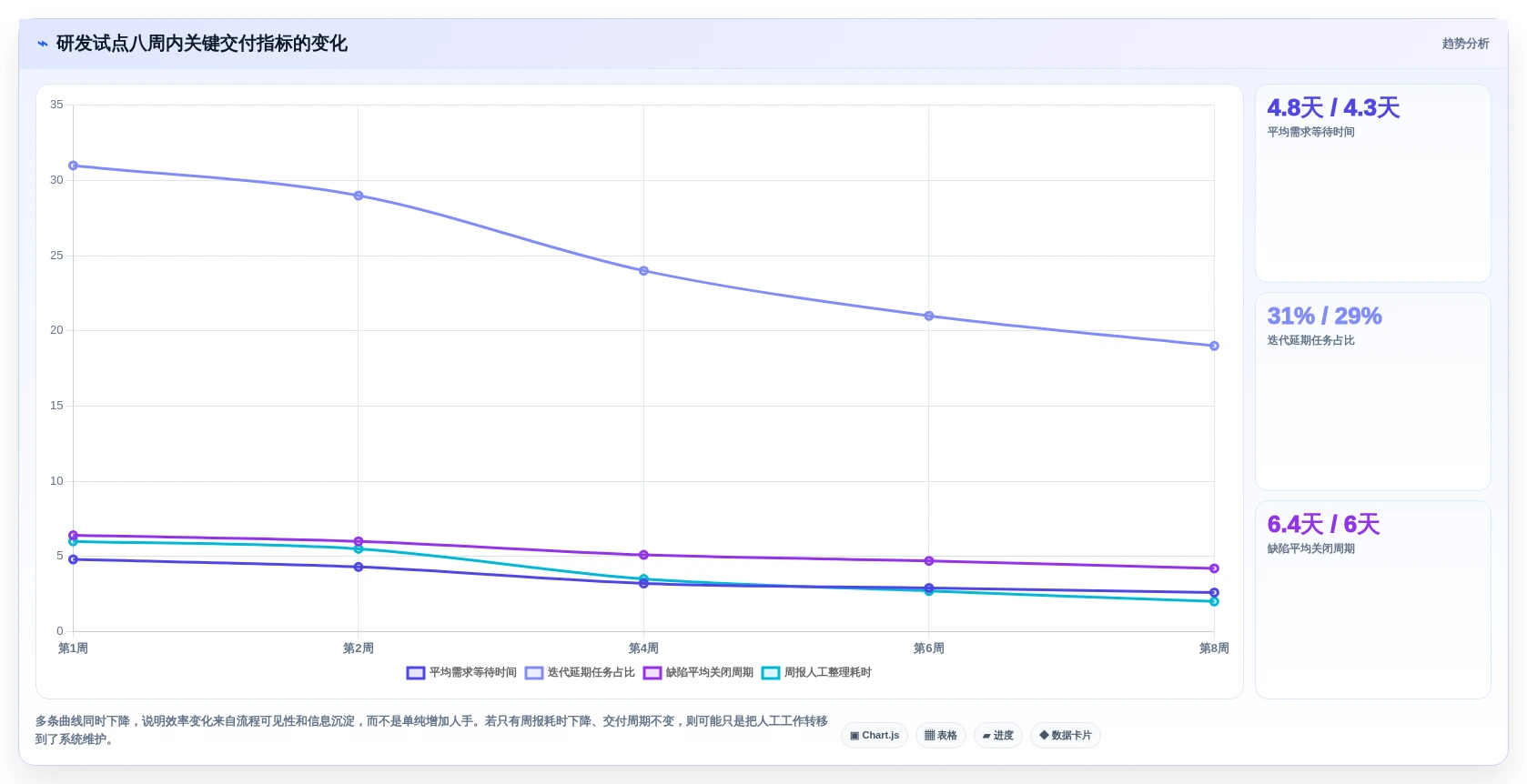The image size is (1527, 784).
Task: Click the 缺陷平均关闭周期 legend label
Action: (x=710, y=673)
